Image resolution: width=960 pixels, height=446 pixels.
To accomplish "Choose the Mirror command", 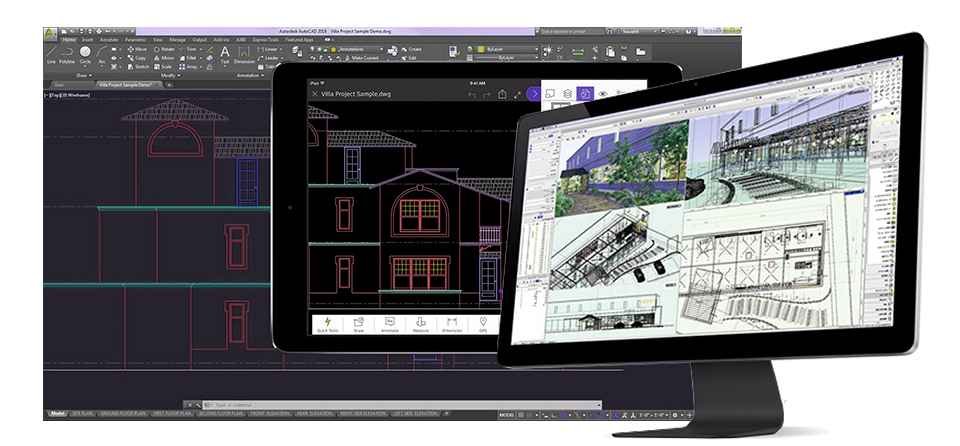I will [x=164, y=58].
